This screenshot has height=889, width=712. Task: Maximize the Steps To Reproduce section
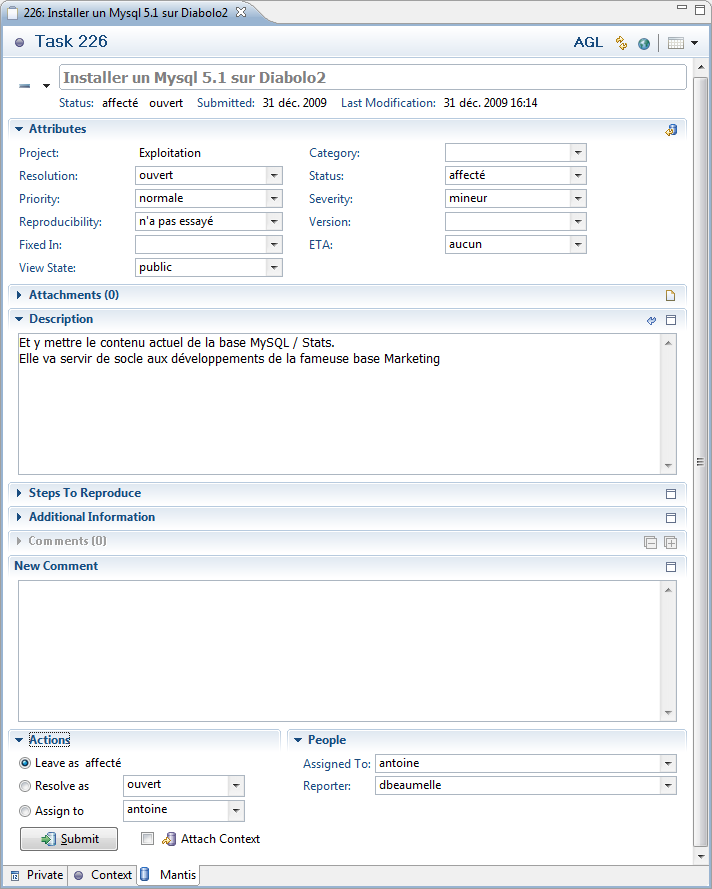click(x=671, y=494)
